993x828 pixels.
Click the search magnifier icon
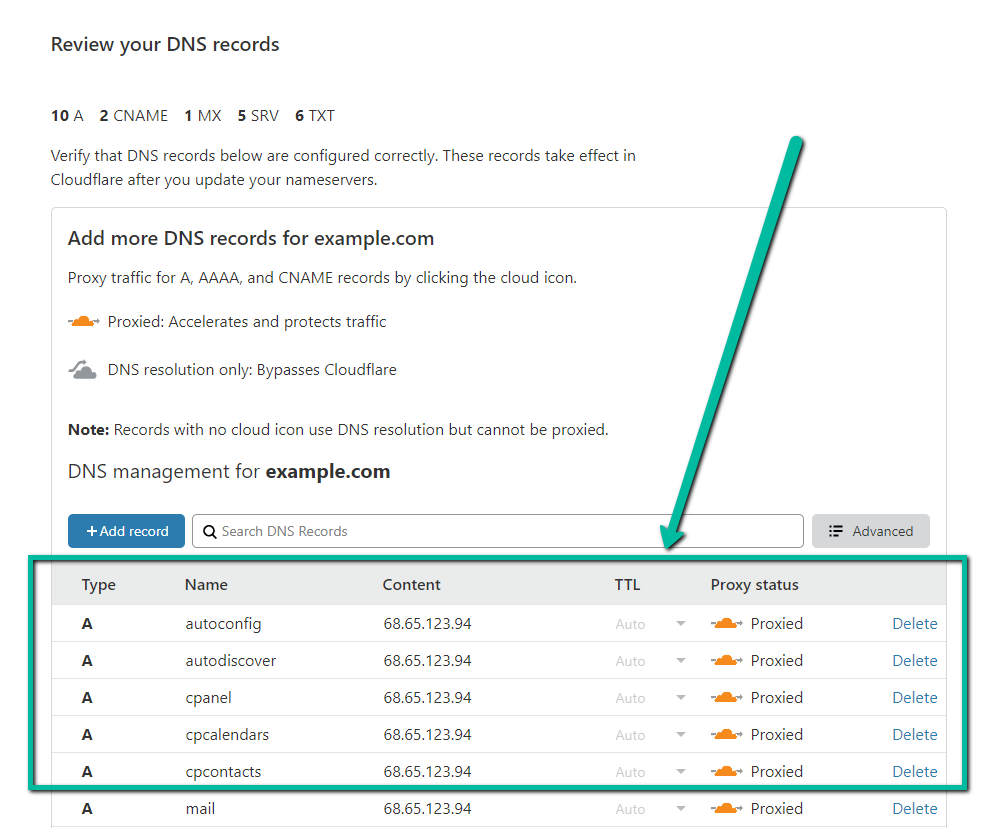click(x=210, y=532)
